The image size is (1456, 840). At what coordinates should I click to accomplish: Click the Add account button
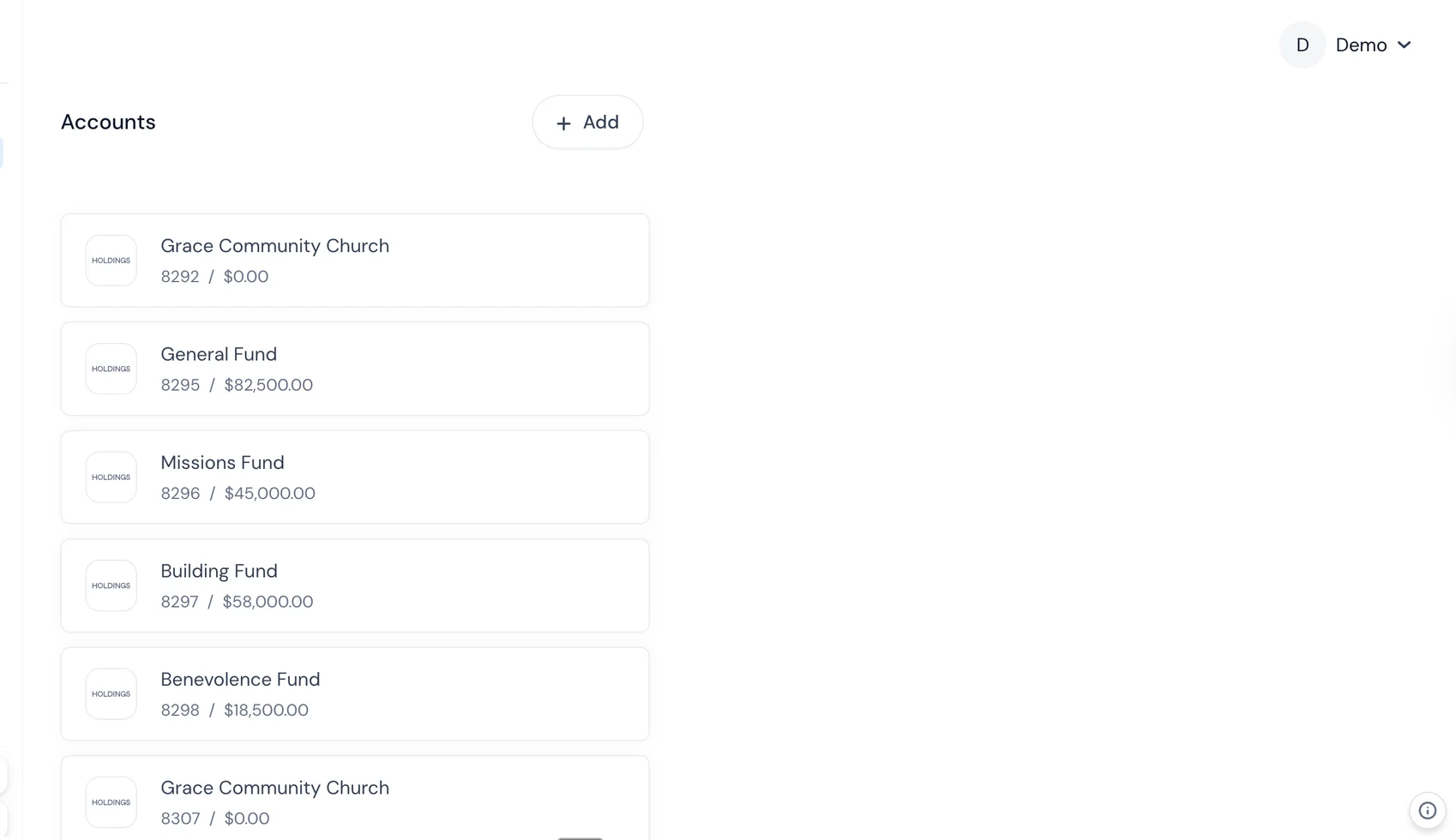587,123
